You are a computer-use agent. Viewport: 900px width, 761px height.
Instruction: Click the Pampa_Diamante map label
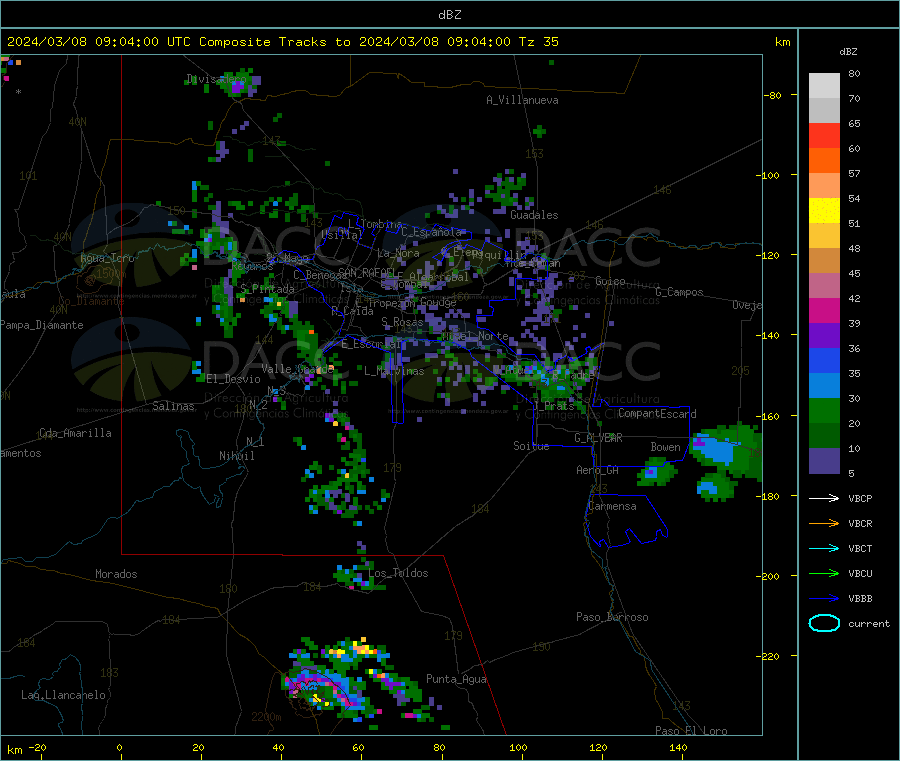pyautogui.click(x=41, y=325)
